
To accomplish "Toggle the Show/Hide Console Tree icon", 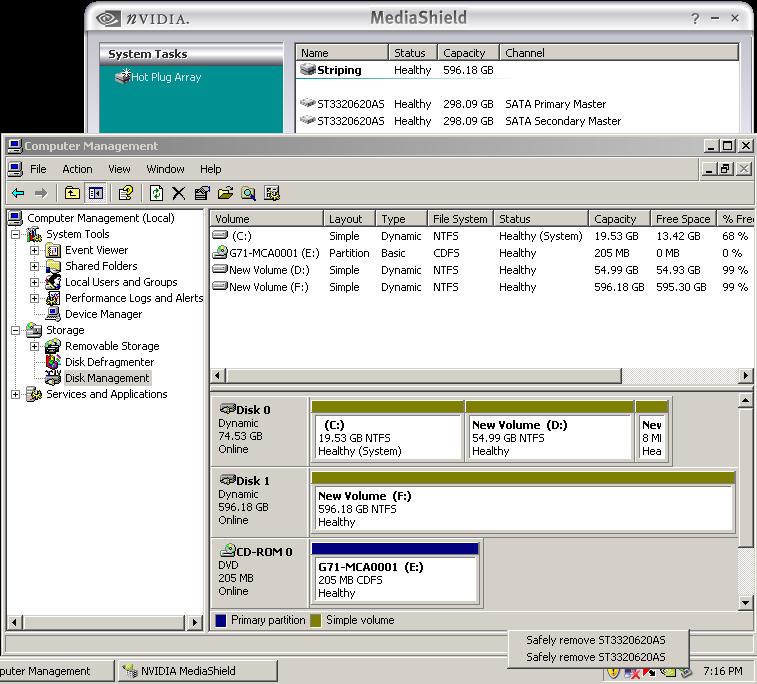I will (96, 194).
